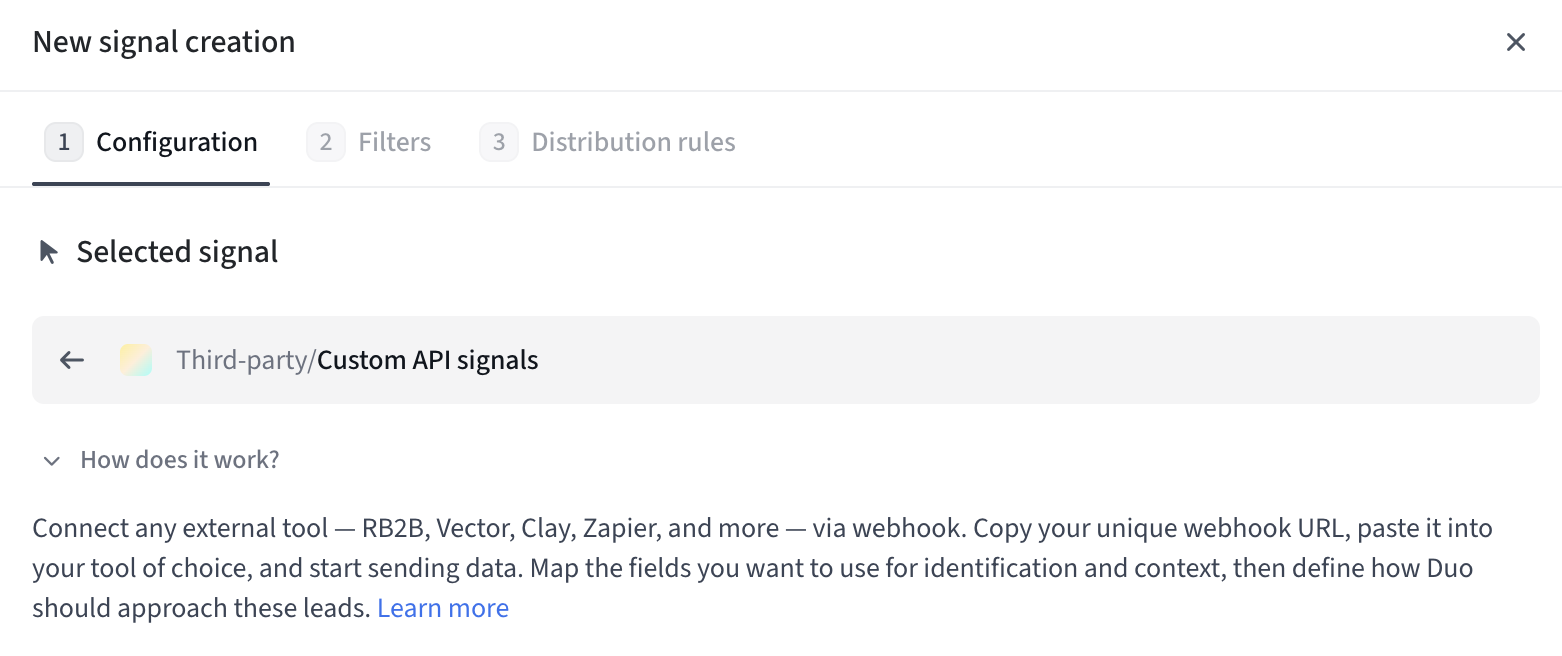Click the step 3 number badge
The height and width of the screenshot is (656, 1562).
click(499, 143)
